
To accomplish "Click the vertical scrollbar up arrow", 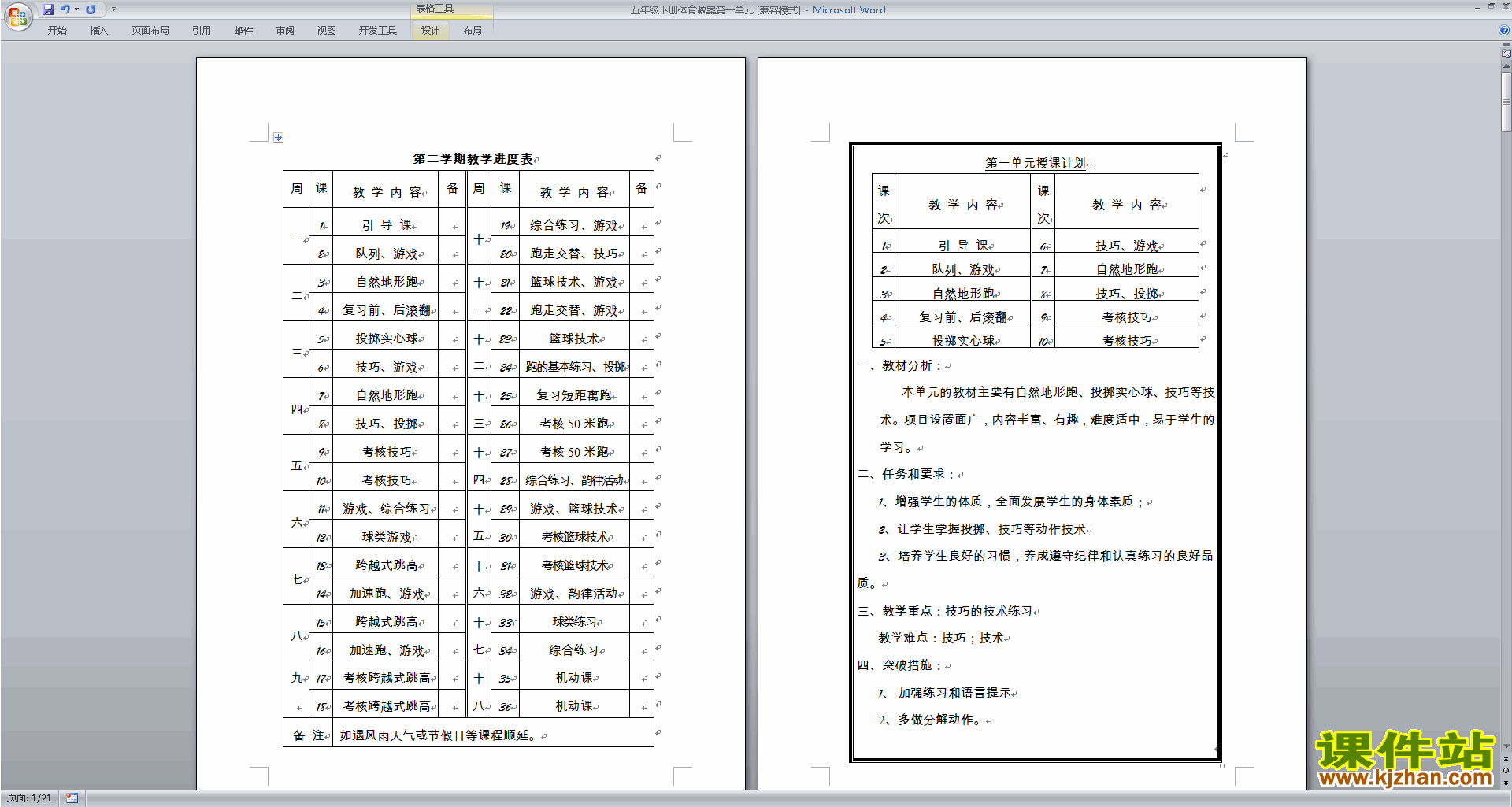I will 1506,68.
